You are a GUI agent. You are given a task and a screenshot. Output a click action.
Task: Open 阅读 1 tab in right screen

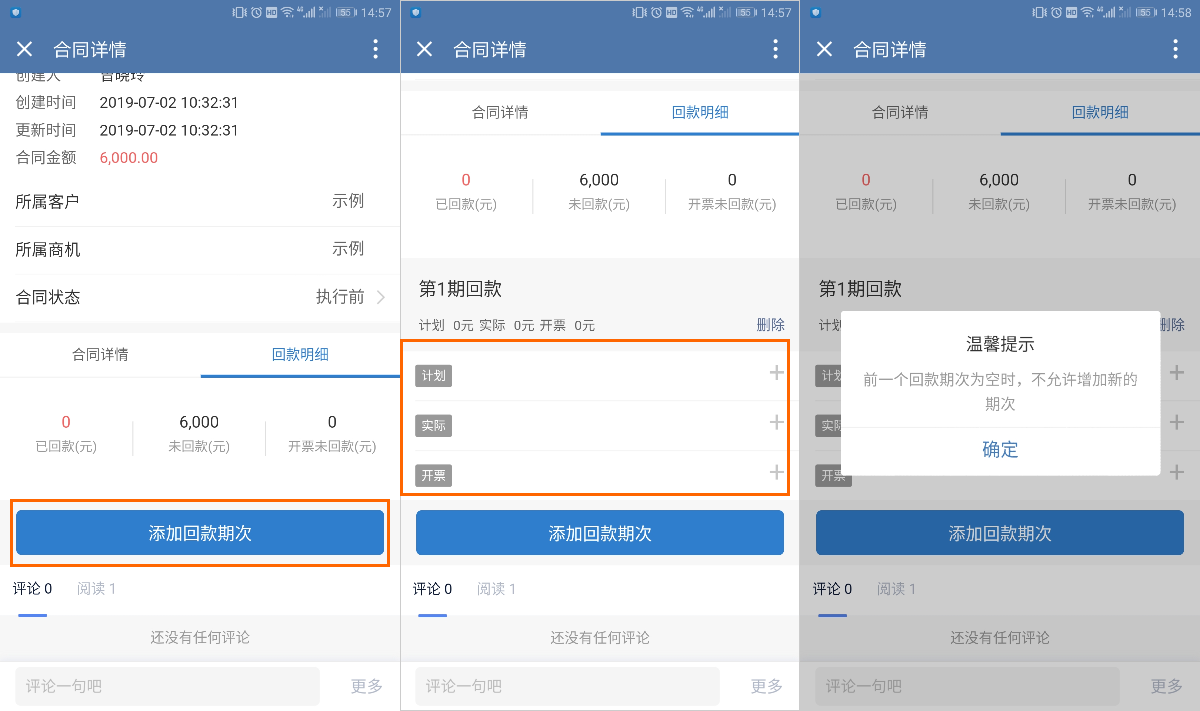point(897,589)
